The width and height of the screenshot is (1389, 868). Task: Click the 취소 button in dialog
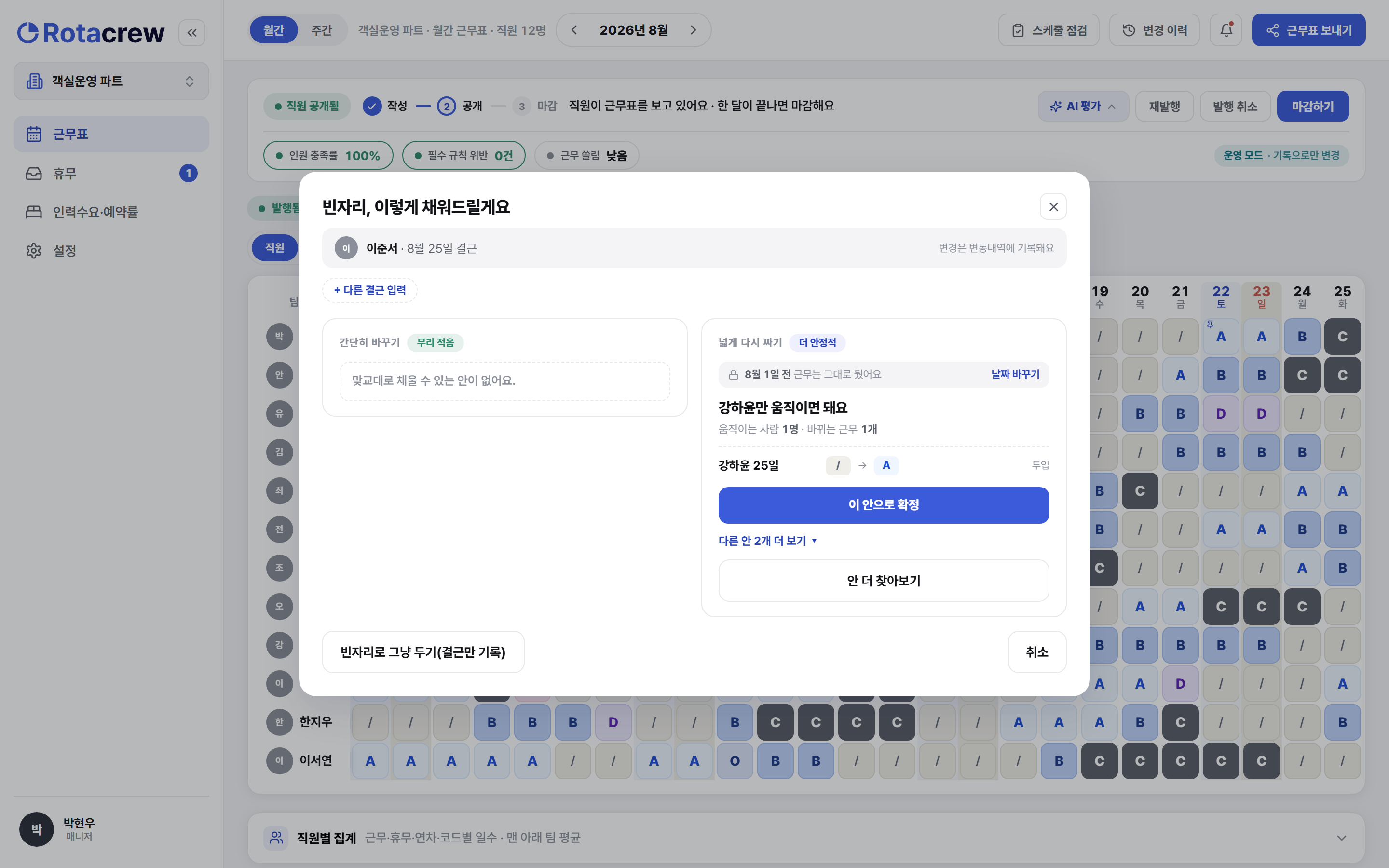coord(1037,652)
